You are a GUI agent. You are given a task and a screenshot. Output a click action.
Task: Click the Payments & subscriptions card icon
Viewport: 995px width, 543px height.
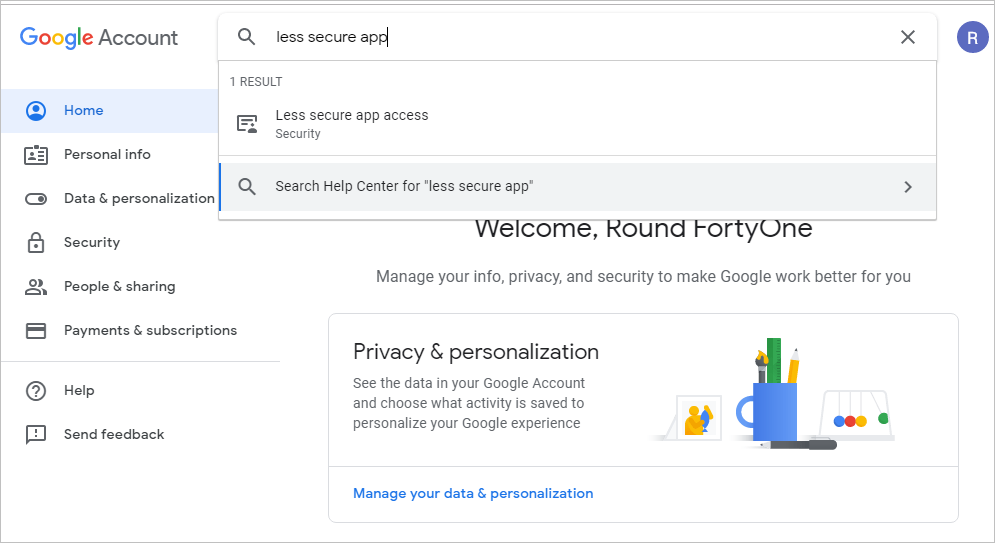(x=36, y=331)
